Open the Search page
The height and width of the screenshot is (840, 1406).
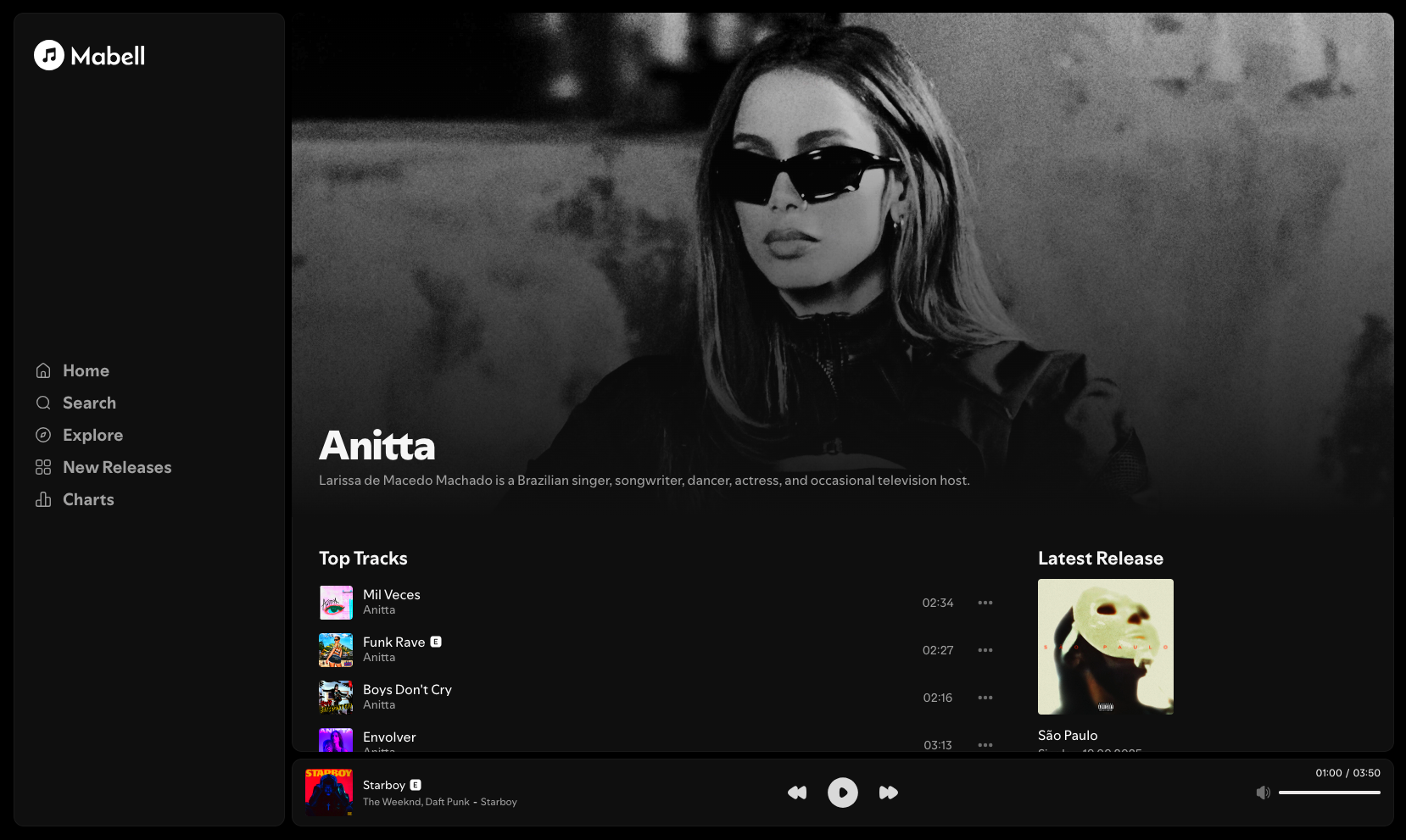pyautogui.click(x=89, y=403)
